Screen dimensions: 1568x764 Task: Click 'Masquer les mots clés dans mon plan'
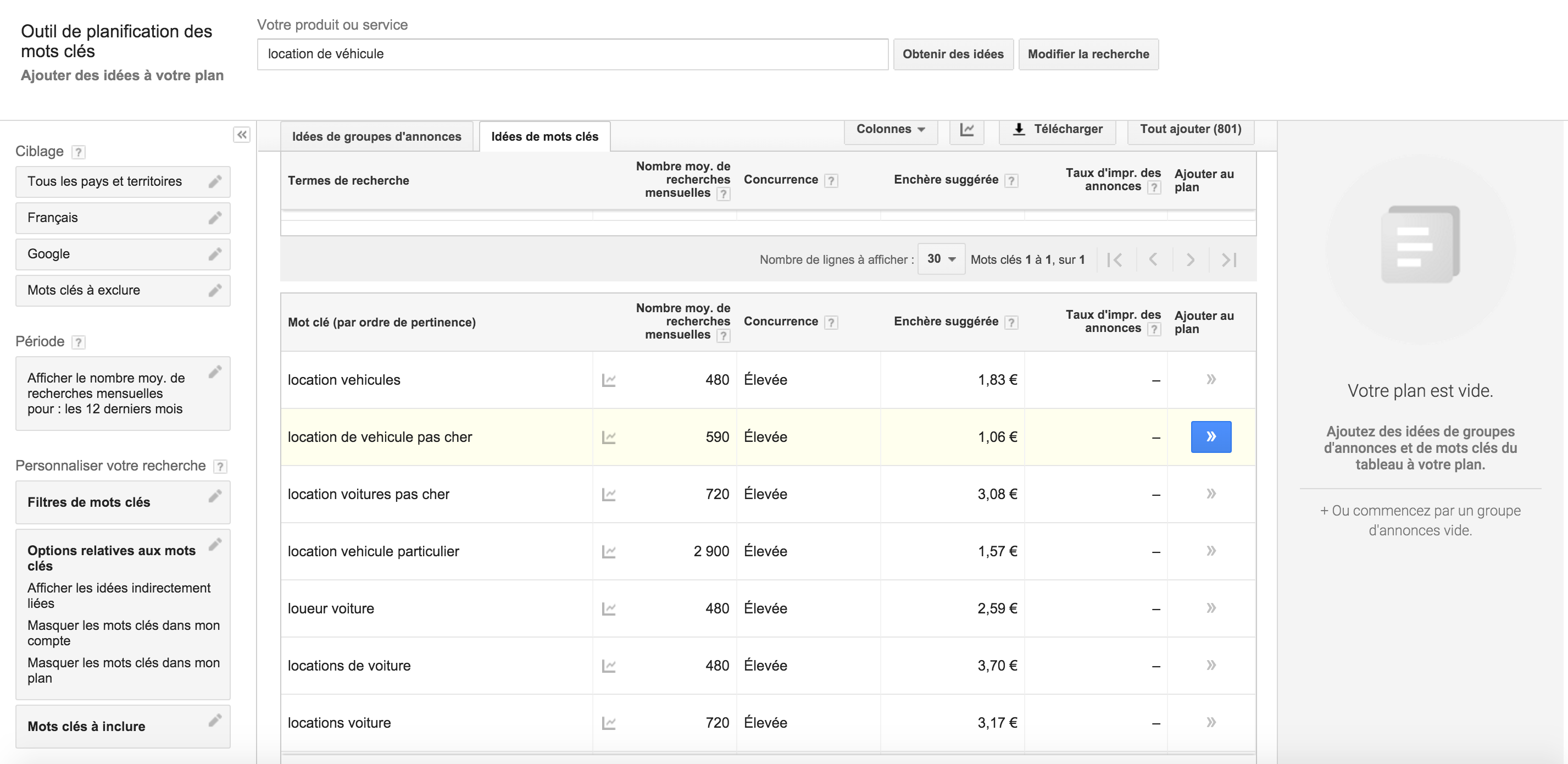pos(124,670)
